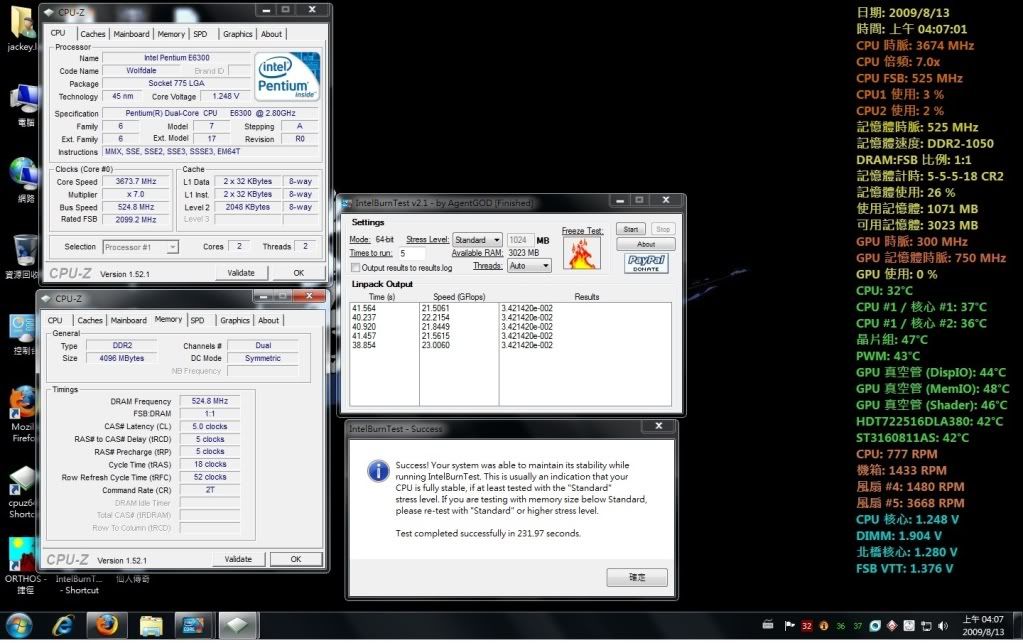Confirm the Success dialog with 確定
Viewport: 1023px width, 643px height.
tap(637, 577)
